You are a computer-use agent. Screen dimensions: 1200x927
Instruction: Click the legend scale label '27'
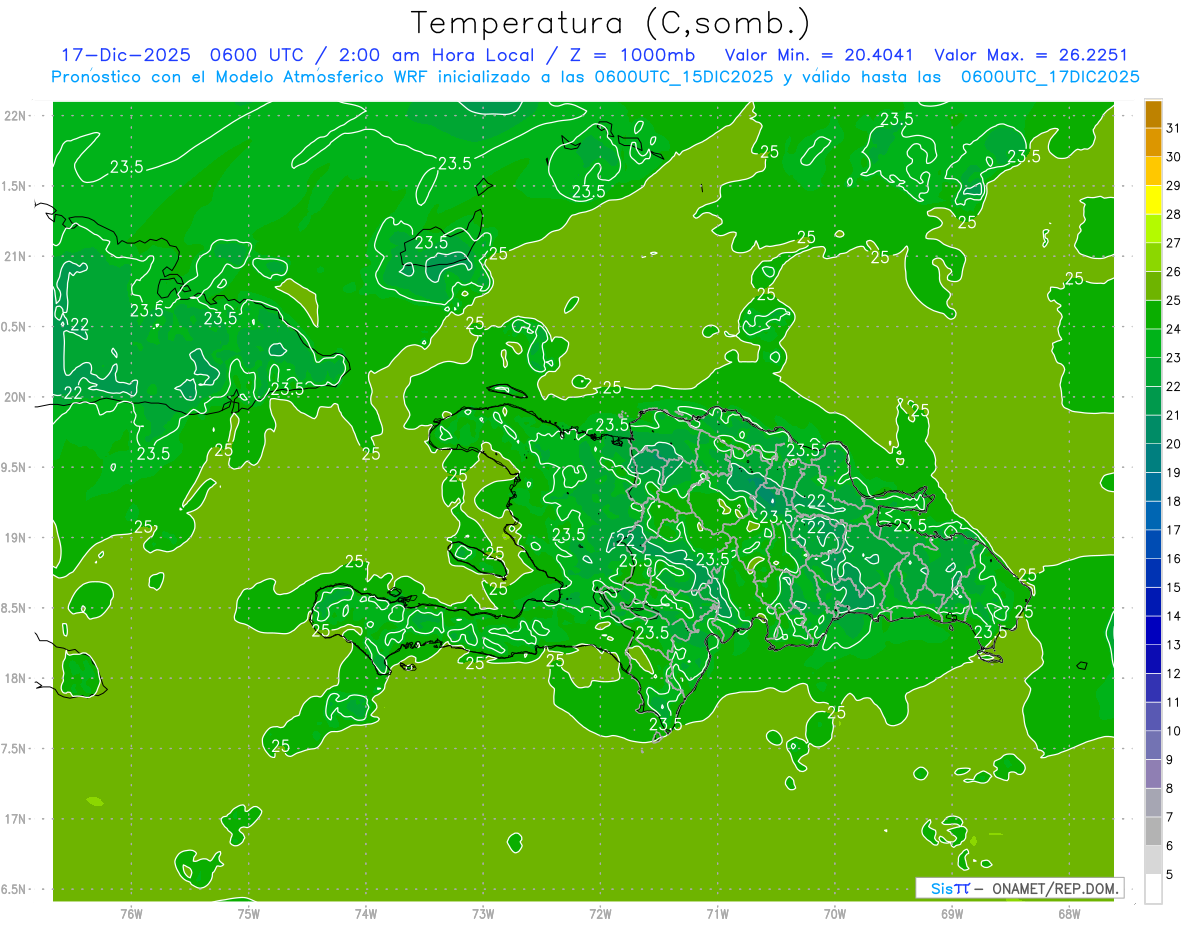point(1173,243)
